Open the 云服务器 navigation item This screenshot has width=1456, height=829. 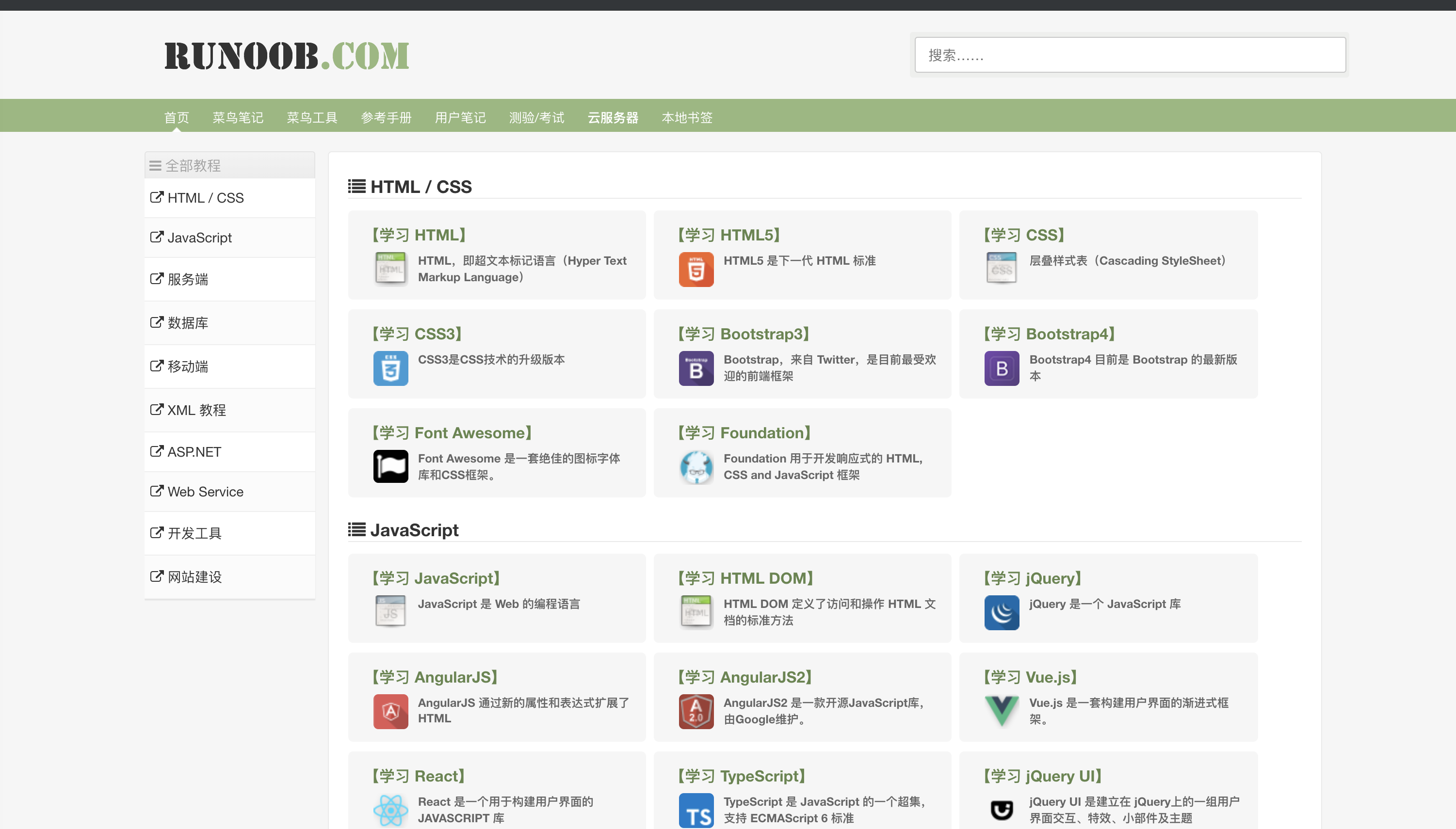point(613,117)
